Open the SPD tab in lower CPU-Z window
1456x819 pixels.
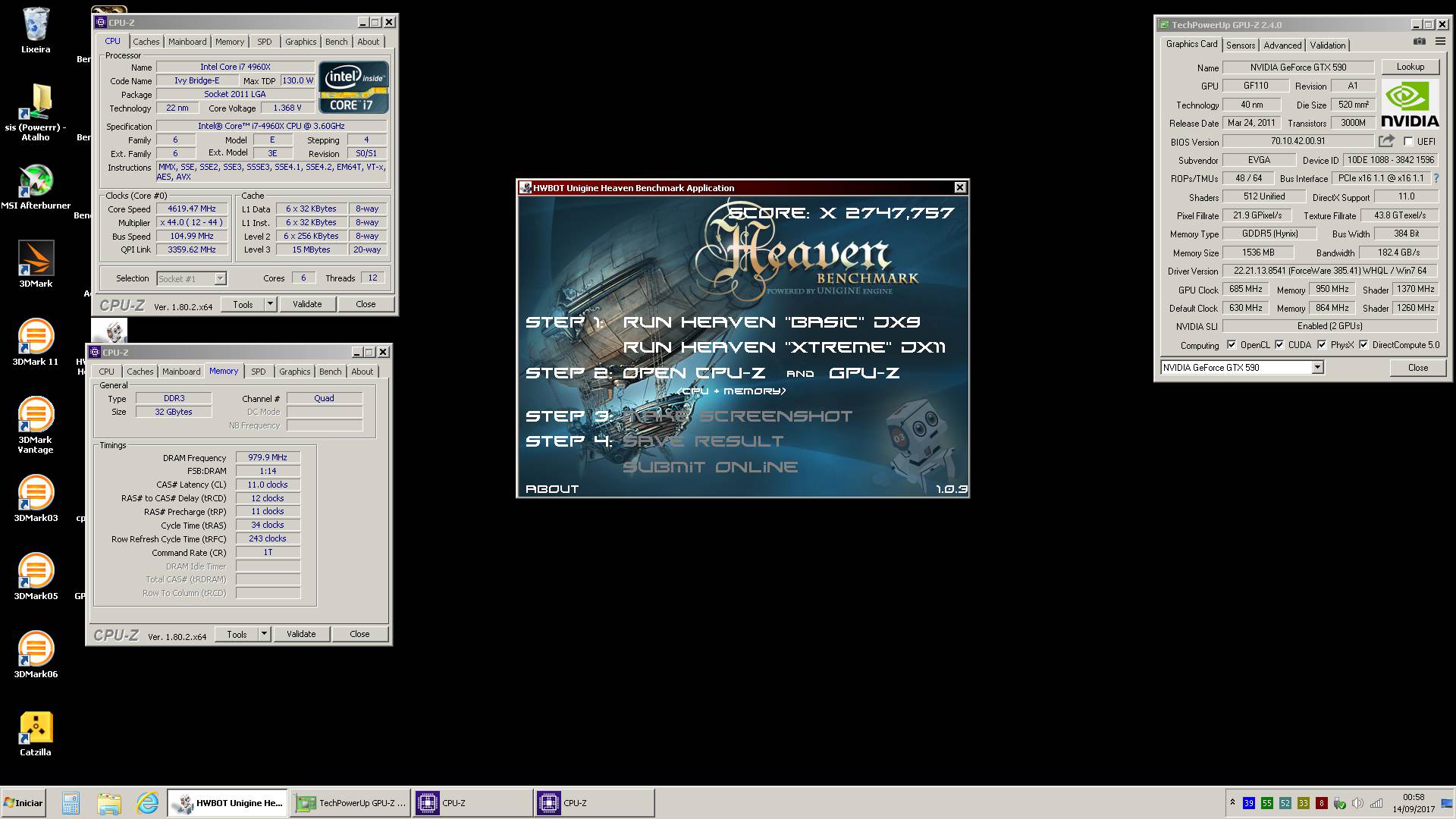click(x=259, y=372)
